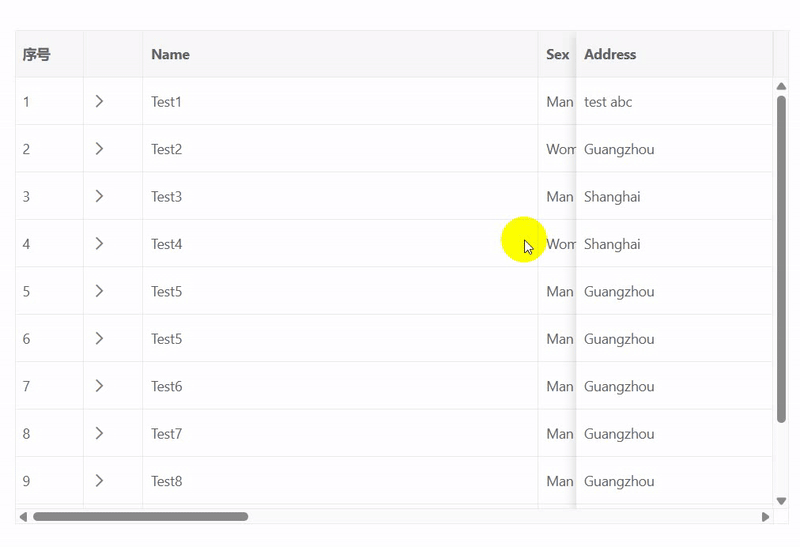This screenshot has width=800, height=547.
Task: Expand row number 6
Action: click(x=99, y=339)
